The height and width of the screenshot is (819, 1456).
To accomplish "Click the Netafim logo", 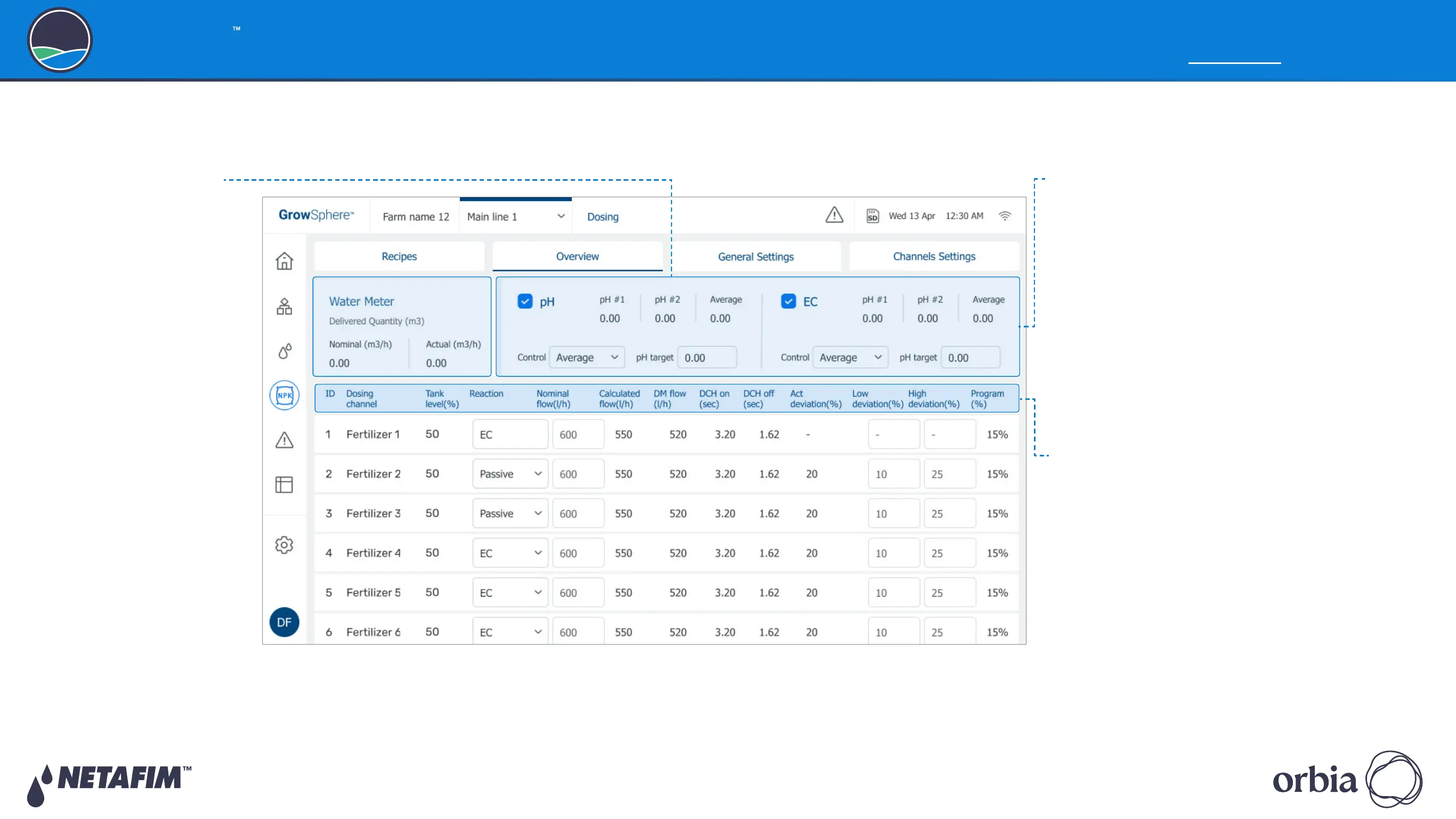I will 109,784.
